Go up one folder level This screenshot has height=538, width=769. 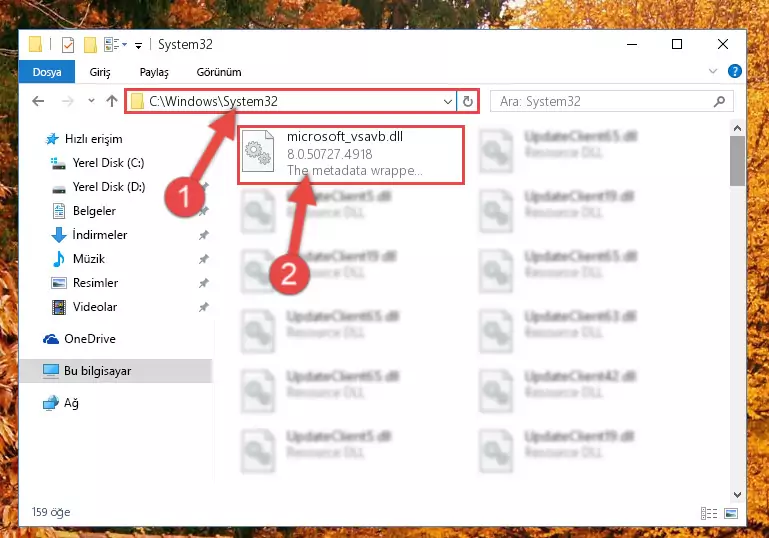pyautogui.click(x=112, y=101)
